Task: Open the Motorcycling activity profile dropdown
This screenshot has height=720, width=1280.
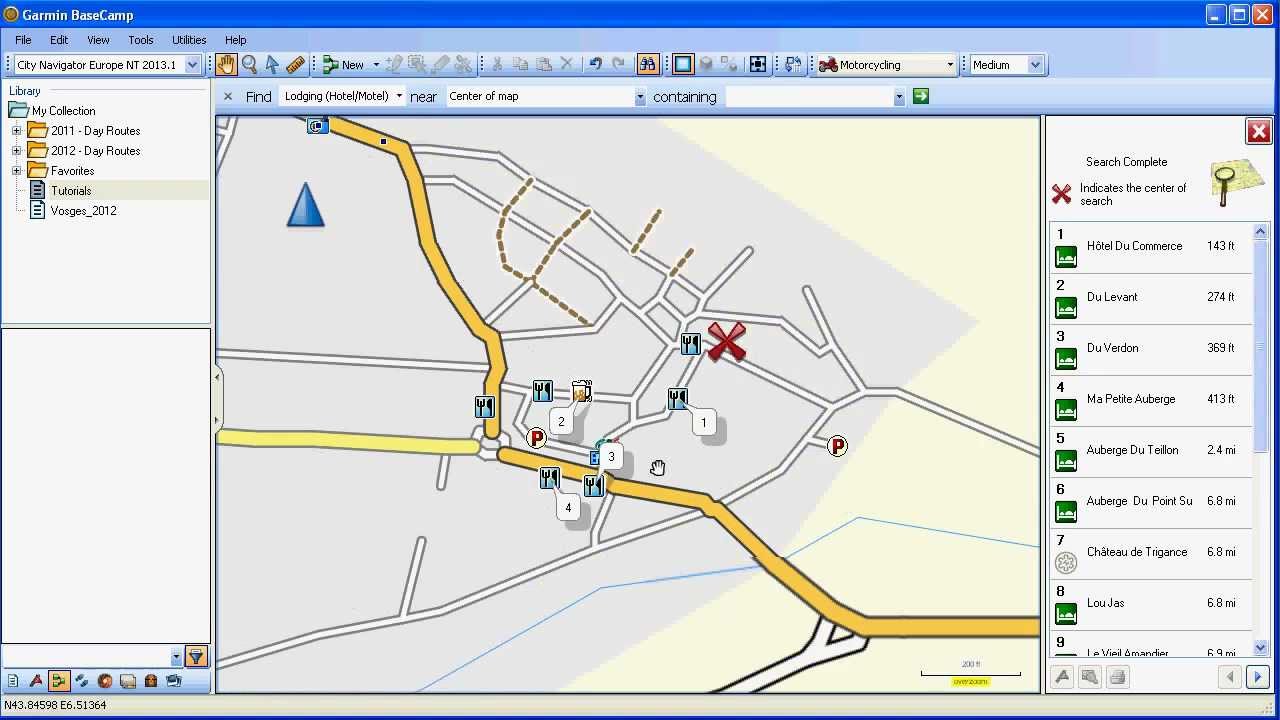Action: click(x=887, y=65)
